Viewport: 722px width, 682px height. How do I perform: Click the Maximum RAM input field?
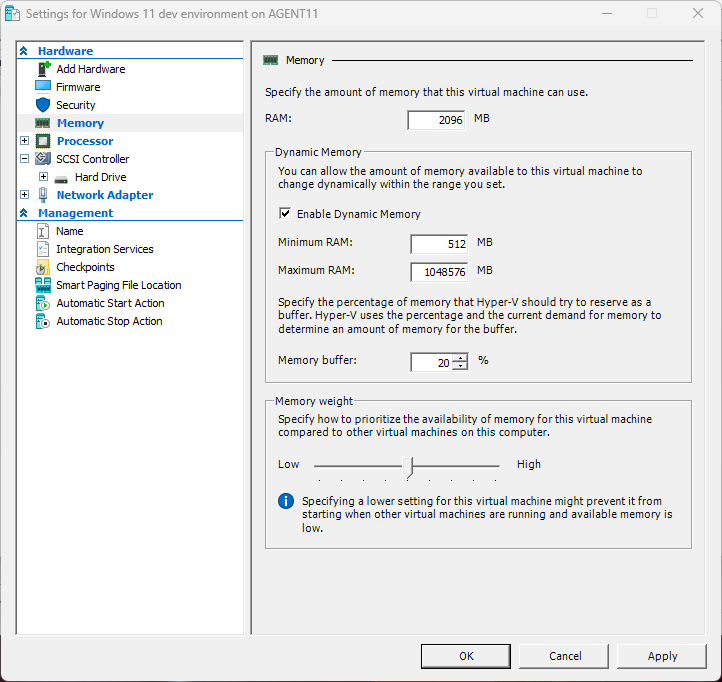point(439,272)
